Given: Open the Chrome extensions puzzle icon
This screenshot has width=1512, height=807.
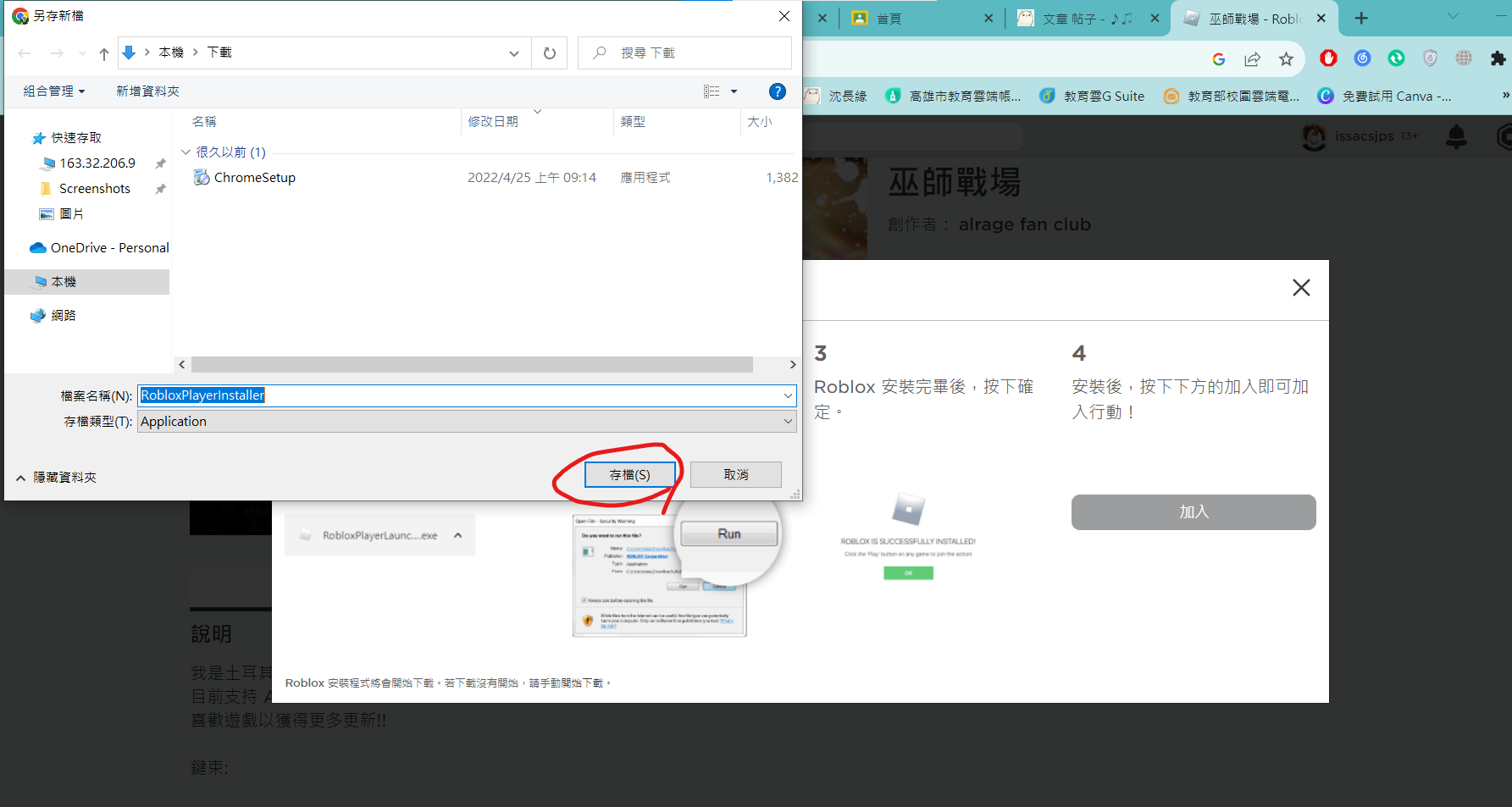Looking at the screenshot, I should tap(1498, 58).
